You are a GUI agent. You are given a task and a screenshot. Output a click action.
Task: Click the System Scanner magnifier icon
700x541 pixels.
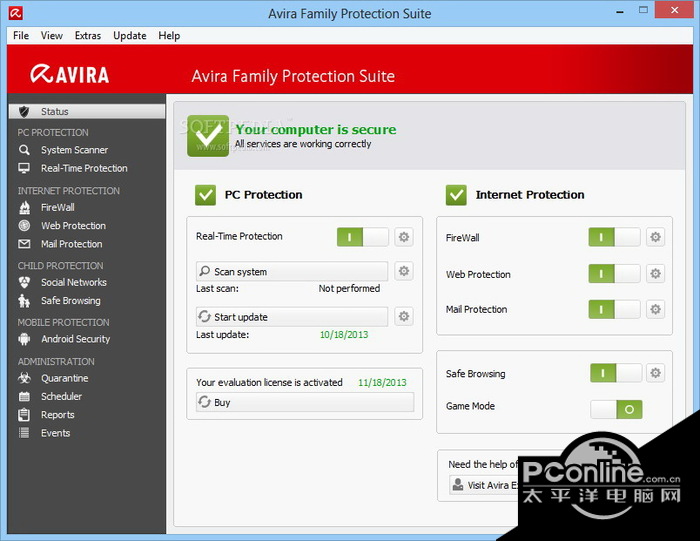pos(24,150)
